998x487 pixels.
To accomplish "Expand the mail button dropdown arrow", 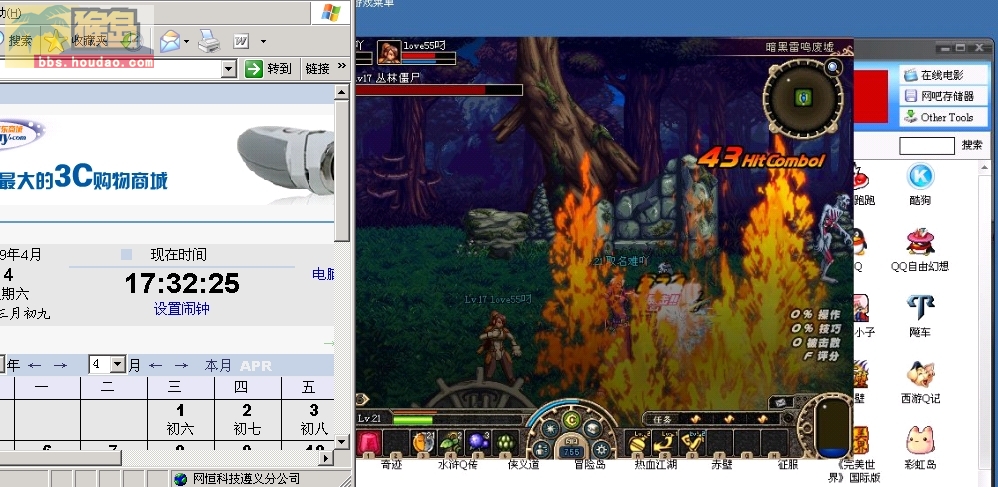I will 186,42.
